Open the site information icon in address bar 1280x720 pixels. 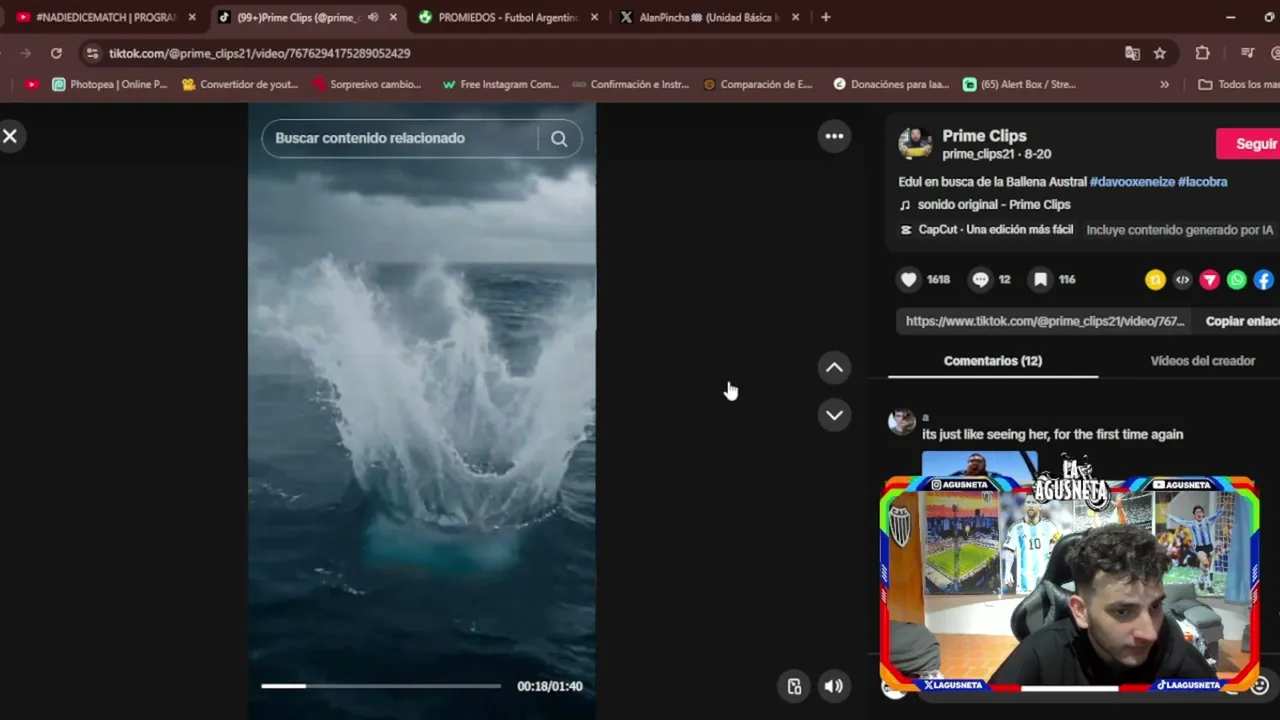coord(92,53)
